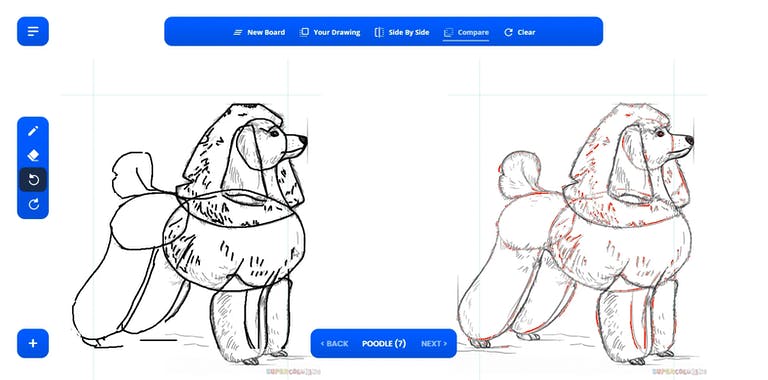
Task: Select the Compare view
Action: coord(466,32)
